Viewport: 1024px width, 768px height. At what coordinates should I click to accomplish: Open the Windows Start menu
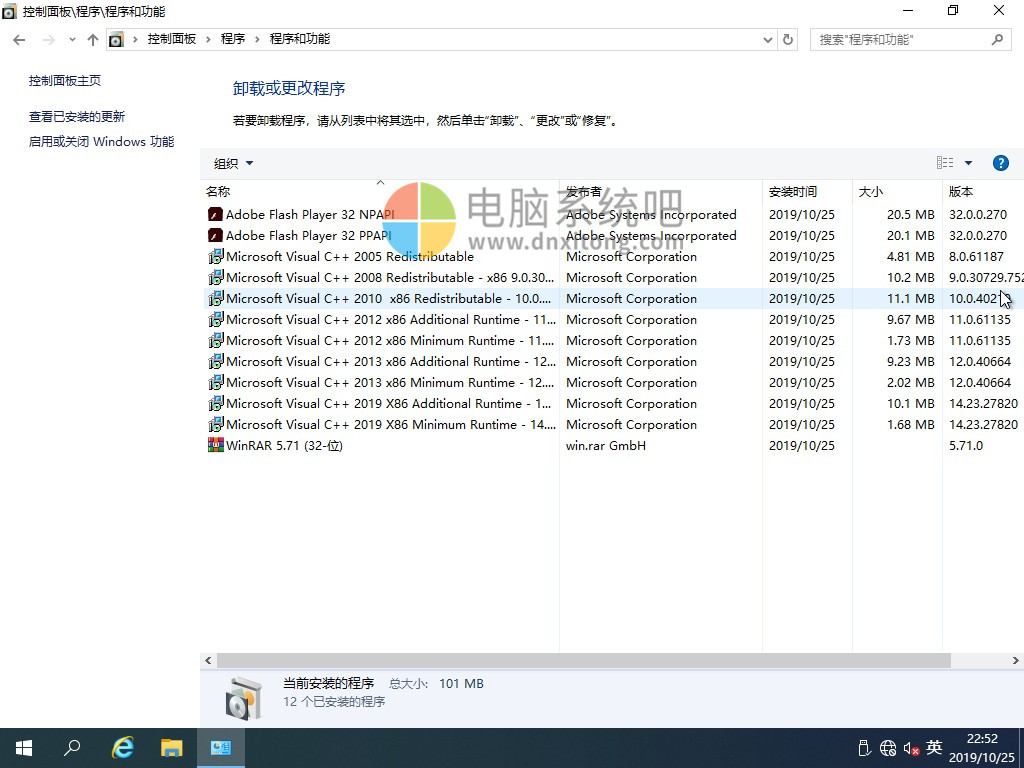click(23, 747)
